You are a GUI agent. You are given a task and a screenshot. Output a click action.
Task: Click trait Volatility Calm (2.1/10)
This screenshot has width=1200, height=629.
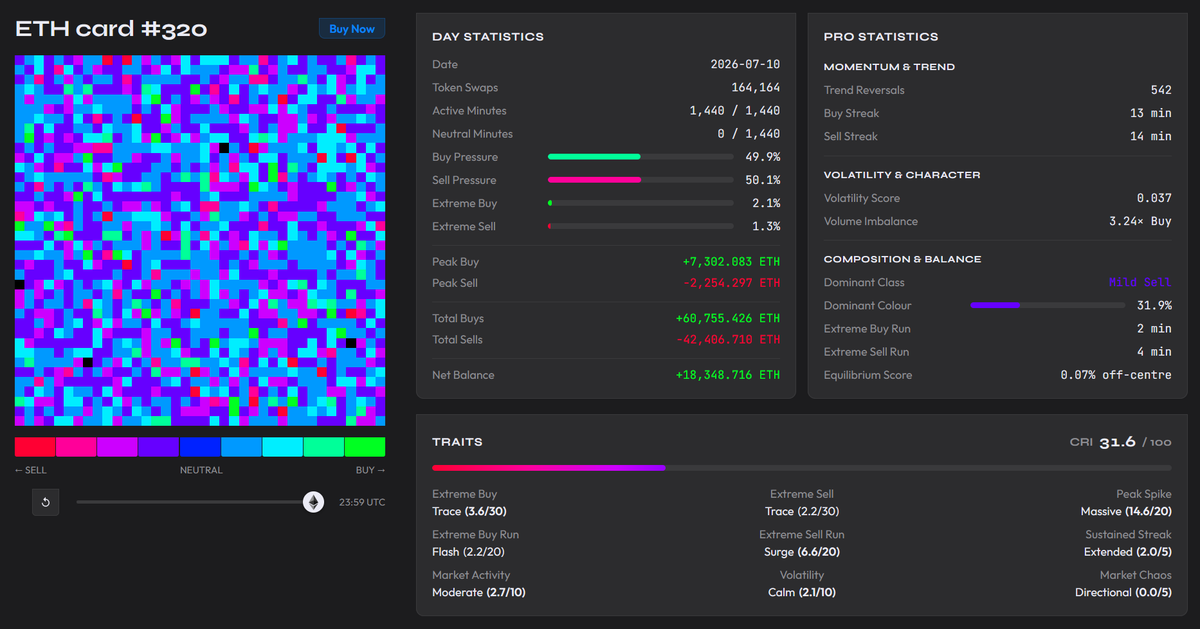tap(801, 584)
